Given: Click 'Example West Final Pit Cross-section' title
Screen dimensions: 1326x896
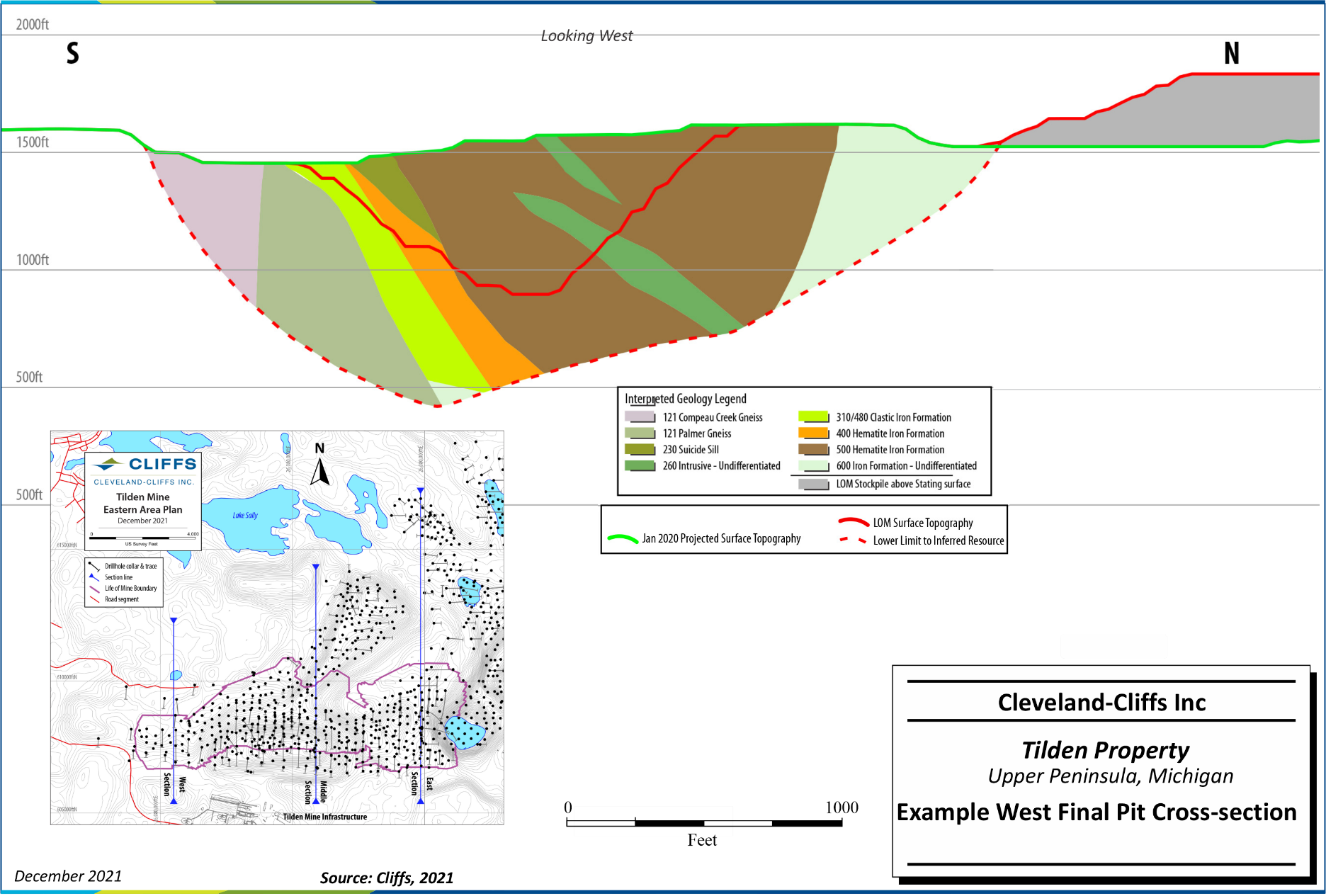Looking at the screenshot, I should 1096,812.
